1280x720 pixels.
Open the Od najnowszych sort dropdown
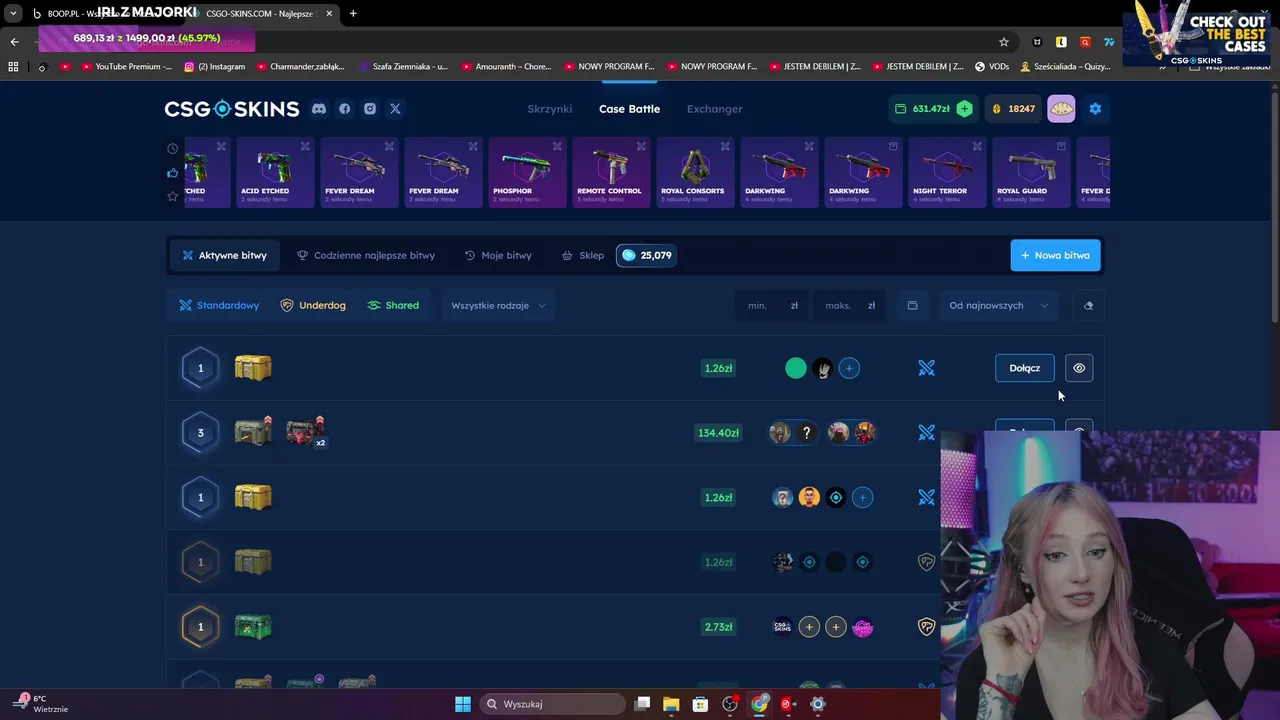click(998, 305)
